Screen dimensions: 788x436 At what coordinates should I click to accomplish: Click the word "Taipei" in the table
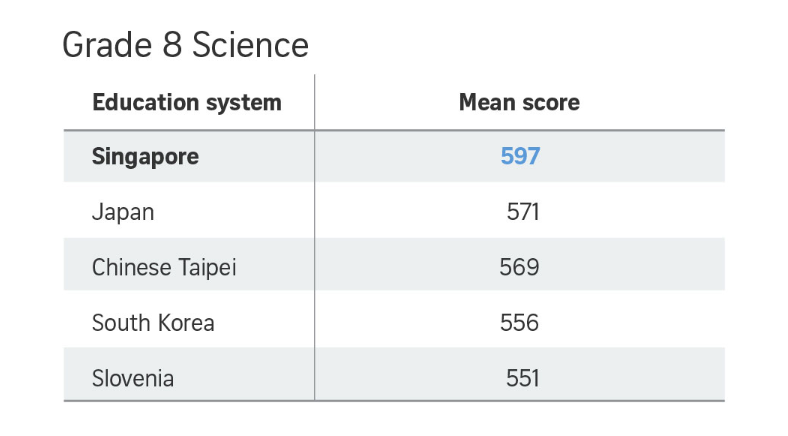pyautogui.click(x=207, y=268)
